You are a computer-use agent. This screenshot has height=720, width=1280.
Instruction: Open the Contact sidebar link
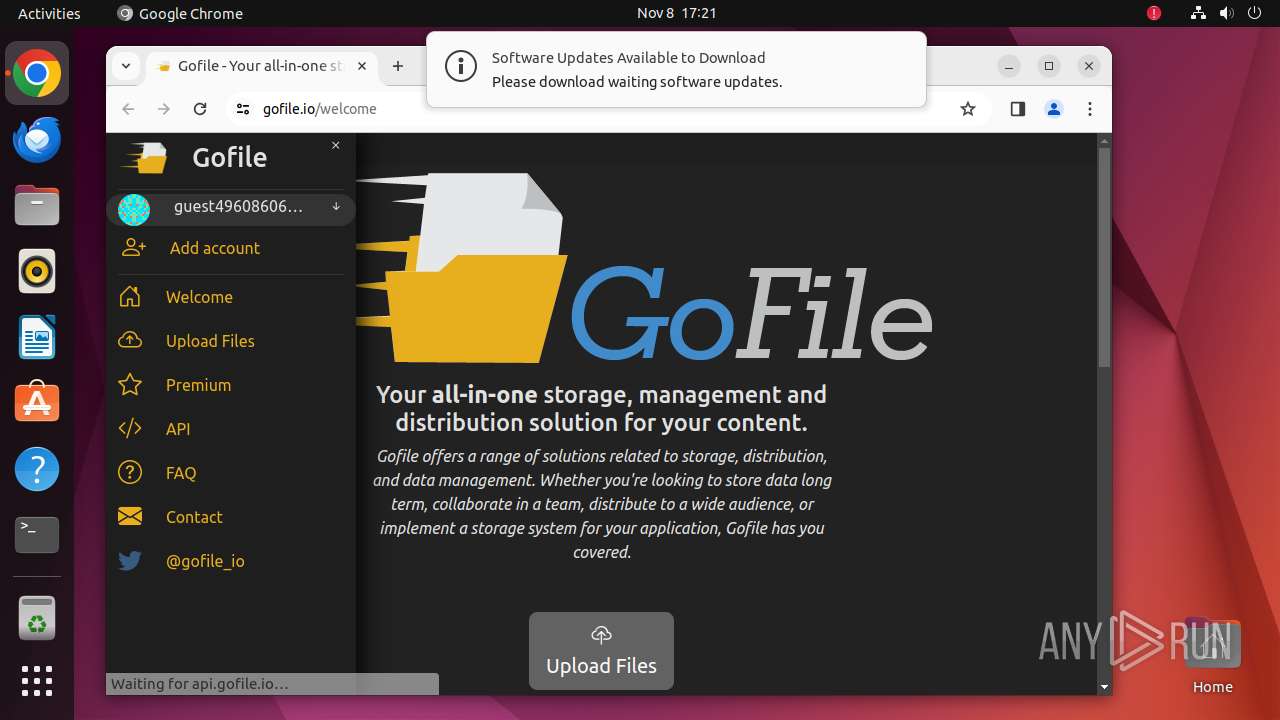tap(194, 517)
